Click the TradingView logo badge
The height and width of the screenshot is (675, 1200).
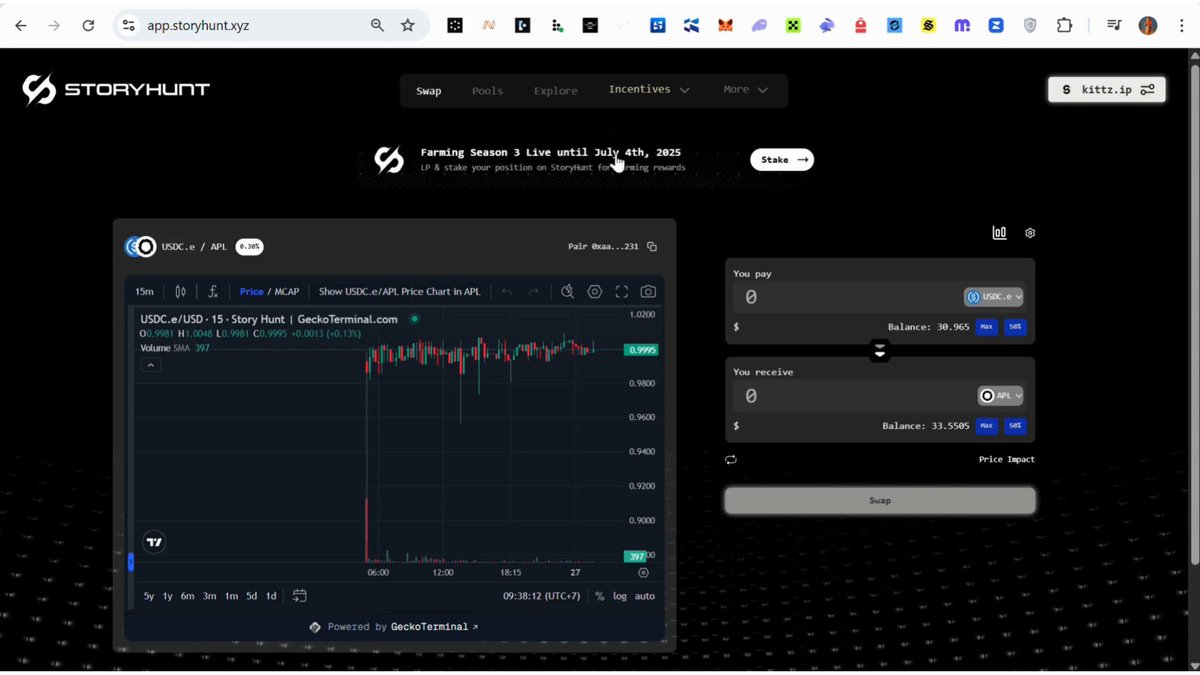pyautogui.click(x=154, y=542)
